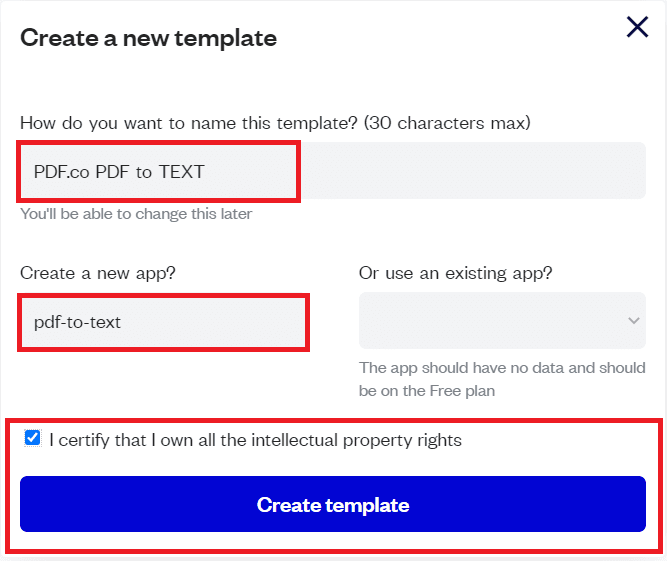The image size is (667, 561).
Task: Click the 'PDF.co PDF to TEXT' text
Action: (119, 172)
